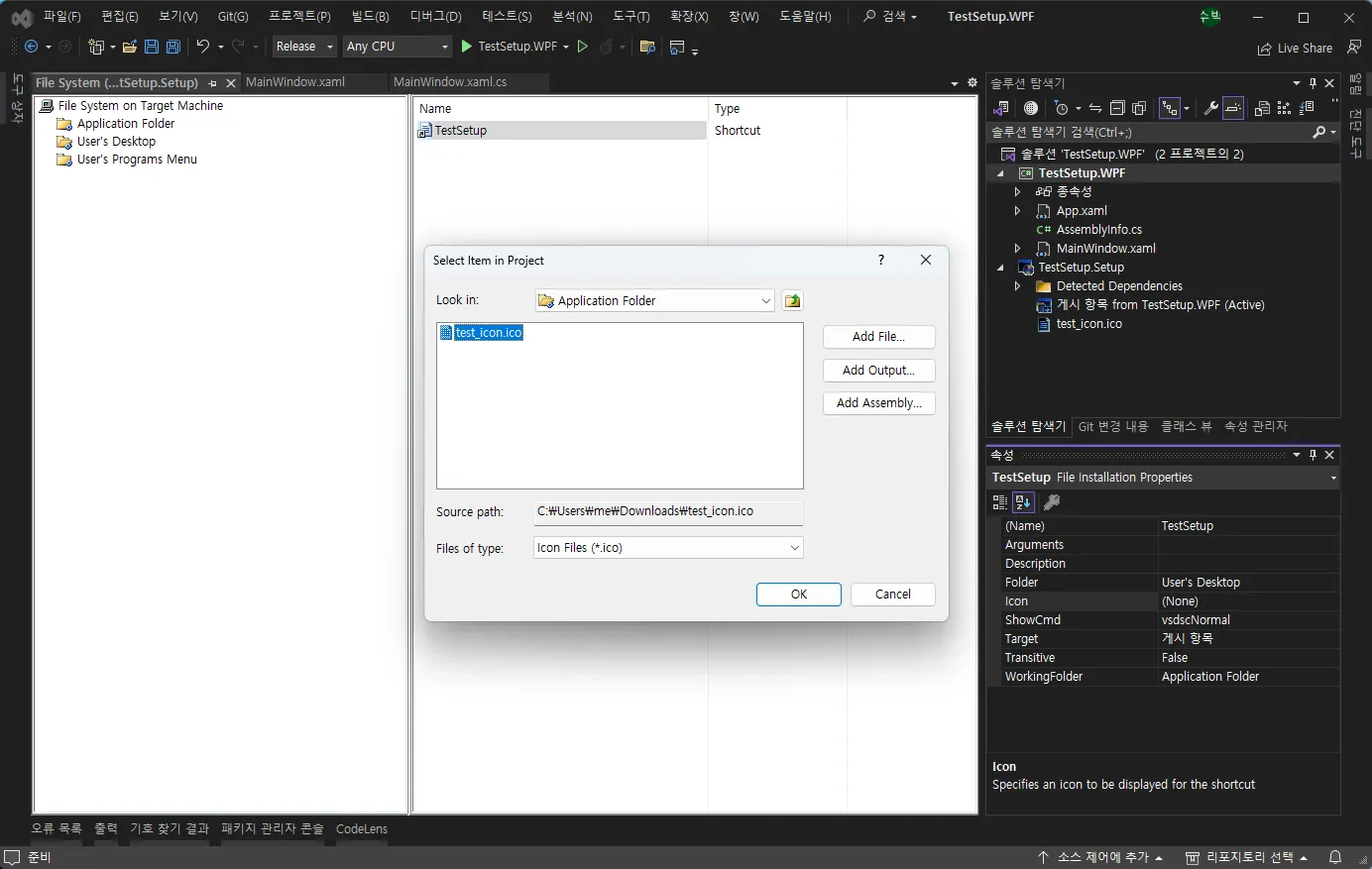The image size is (1372, 869).
Task: Click the wrench properties icon in Solution Explorer
Action: click(x=1210, y=108)
